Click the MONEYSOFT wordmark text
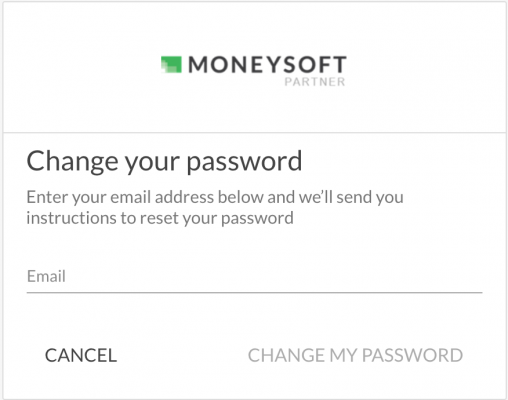 [x=267, y=65]
